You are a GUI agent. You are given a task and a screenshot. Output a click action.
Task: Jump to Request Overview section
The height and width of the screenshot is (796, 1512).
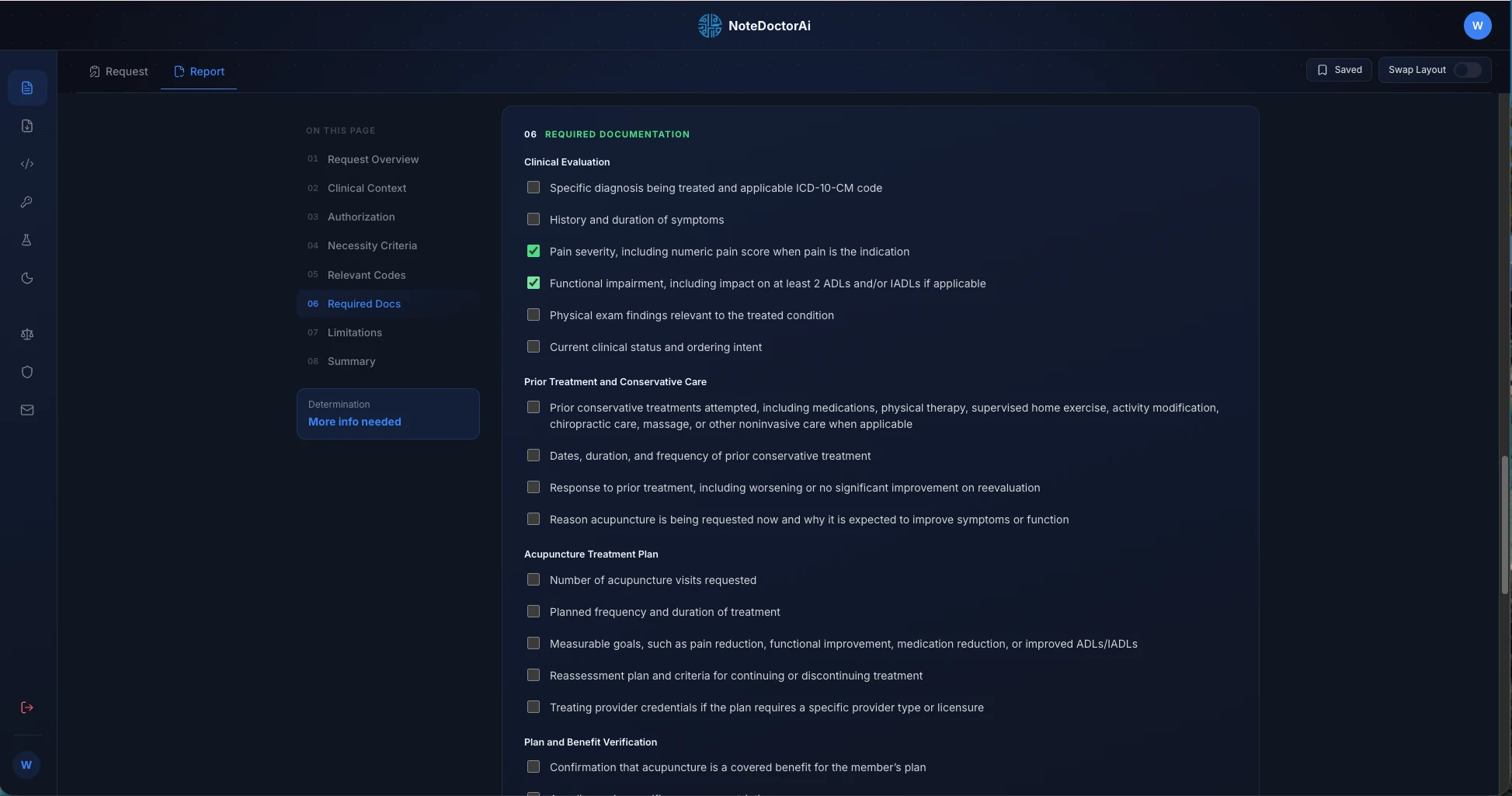(373, 159)
